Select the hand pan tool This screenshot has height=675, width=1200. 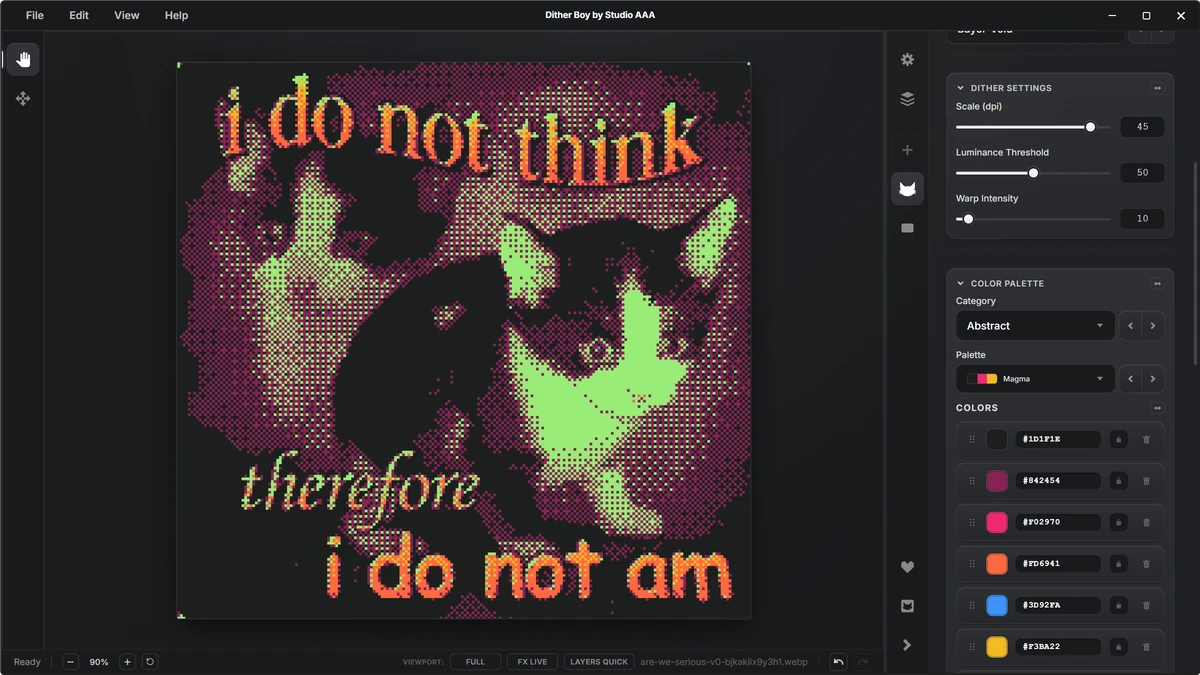(23, 59)
